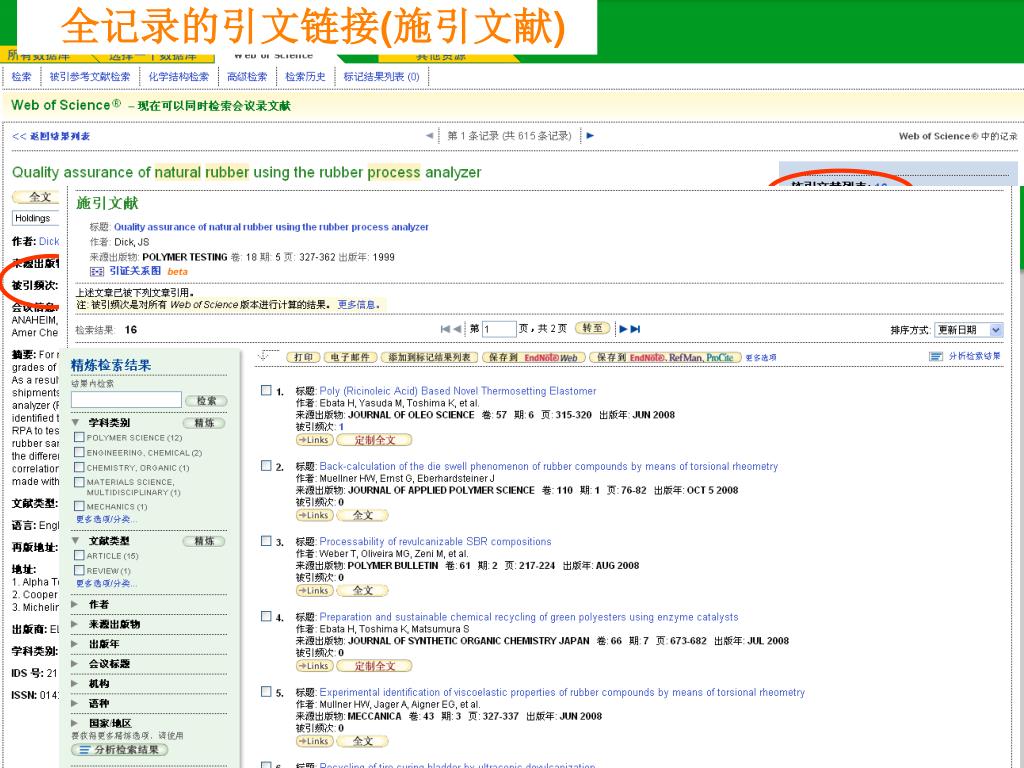Open the 标记结果列表 (0) tab
The width and height of the screenshot is (1024, 768).
(381, 76)
